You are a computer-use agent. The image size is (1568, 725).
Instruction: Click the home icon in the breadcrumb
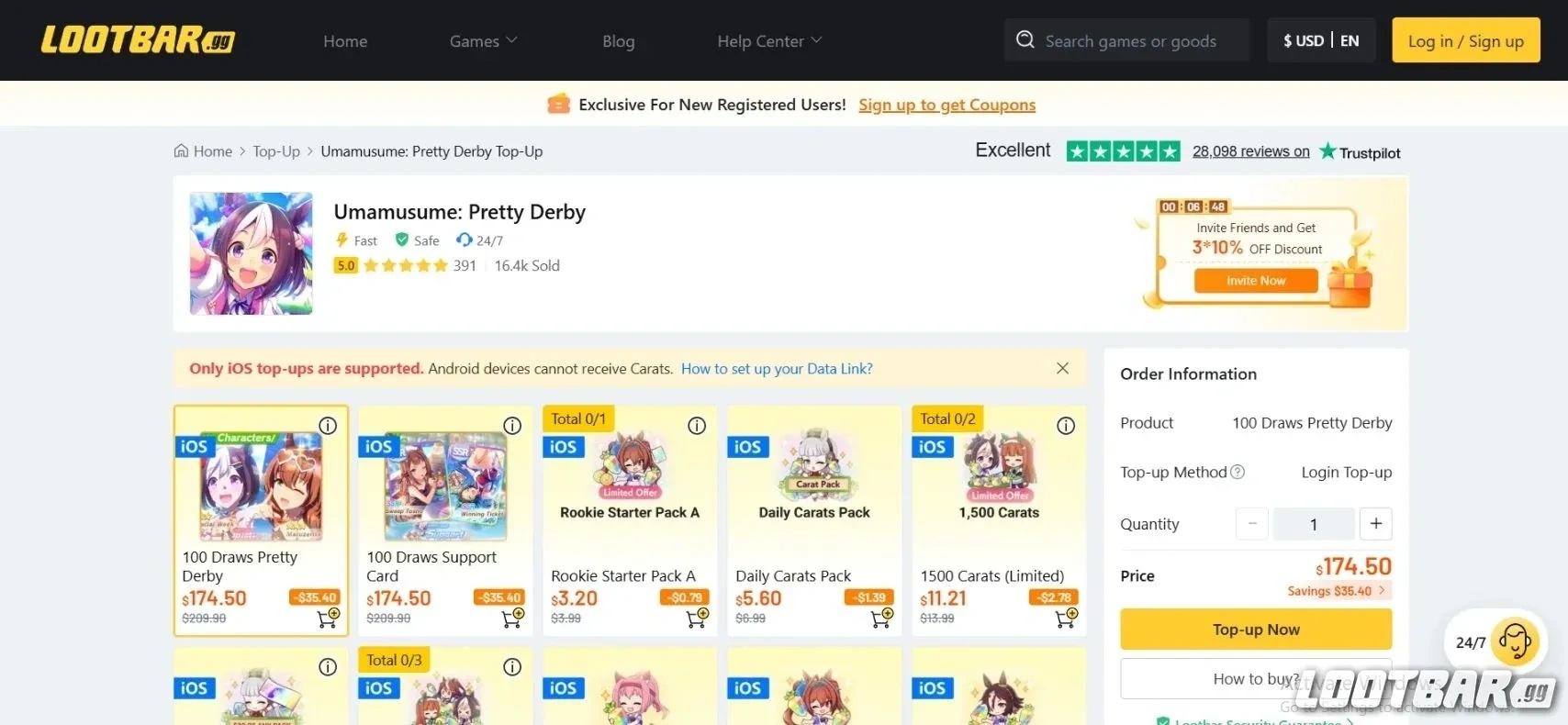(x=181, y=151)
